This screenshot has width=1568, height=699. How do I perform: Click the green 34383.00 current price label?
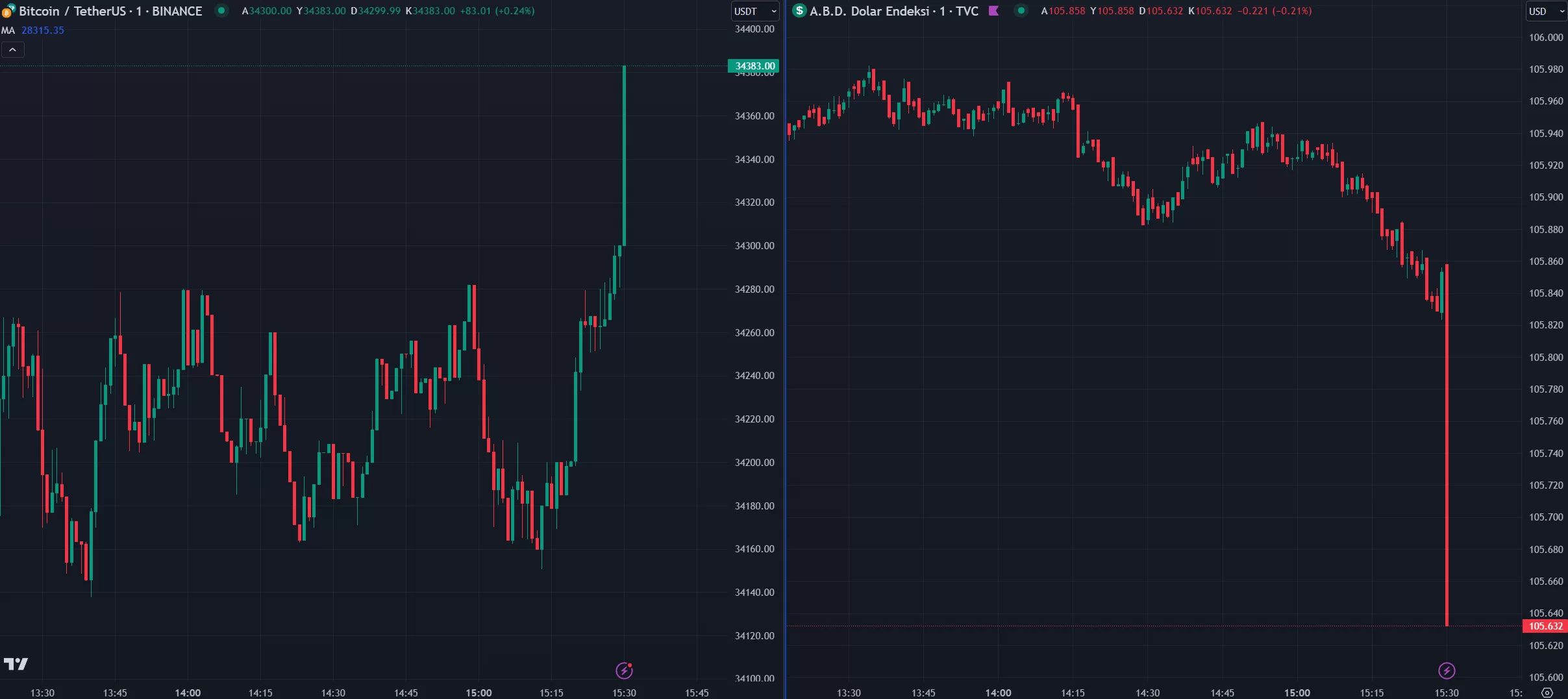pyautogui.click(x=754, y=66)
